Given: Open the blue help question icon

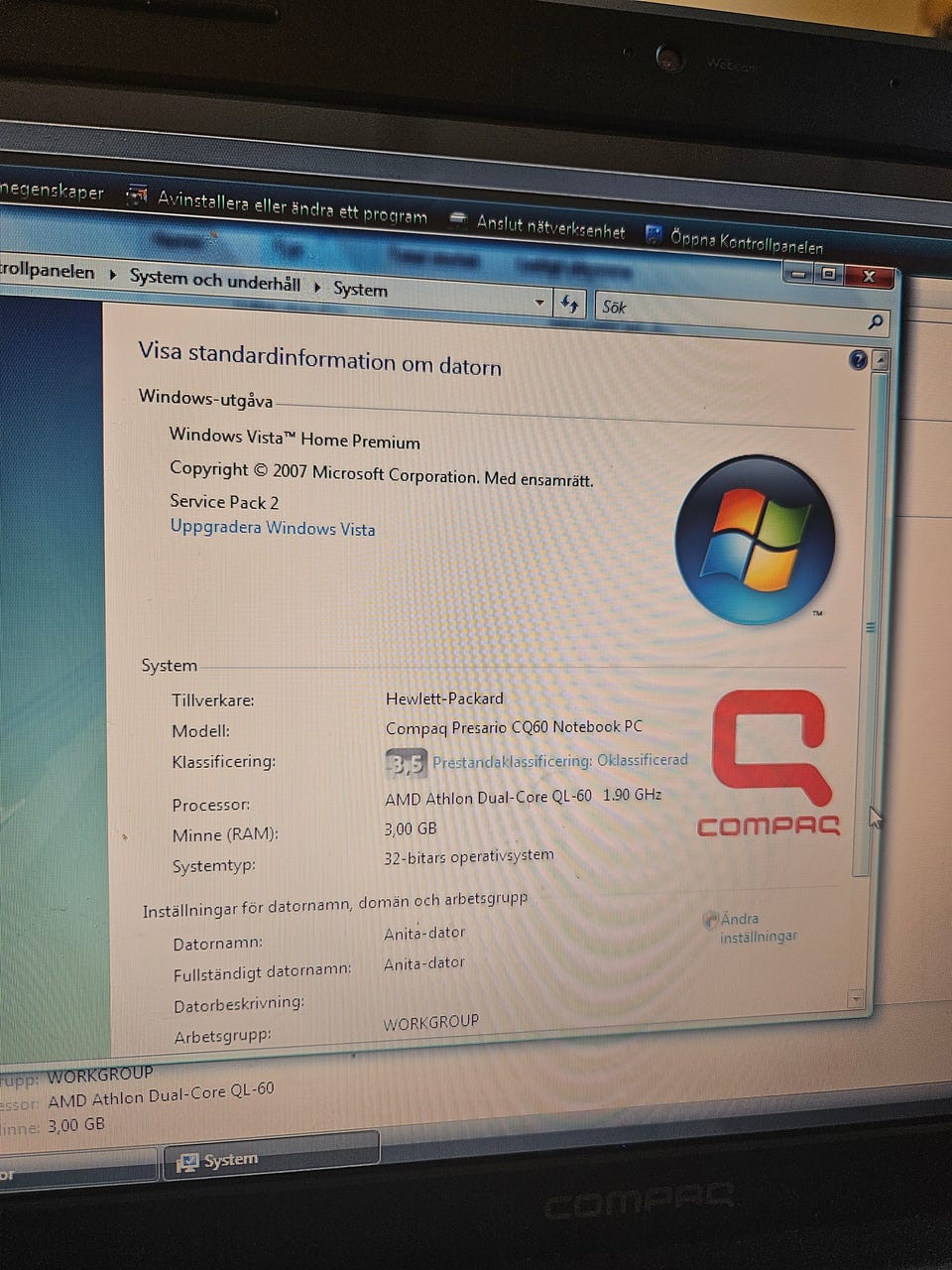Looking at the screenshot, I should tap(859, 360).
